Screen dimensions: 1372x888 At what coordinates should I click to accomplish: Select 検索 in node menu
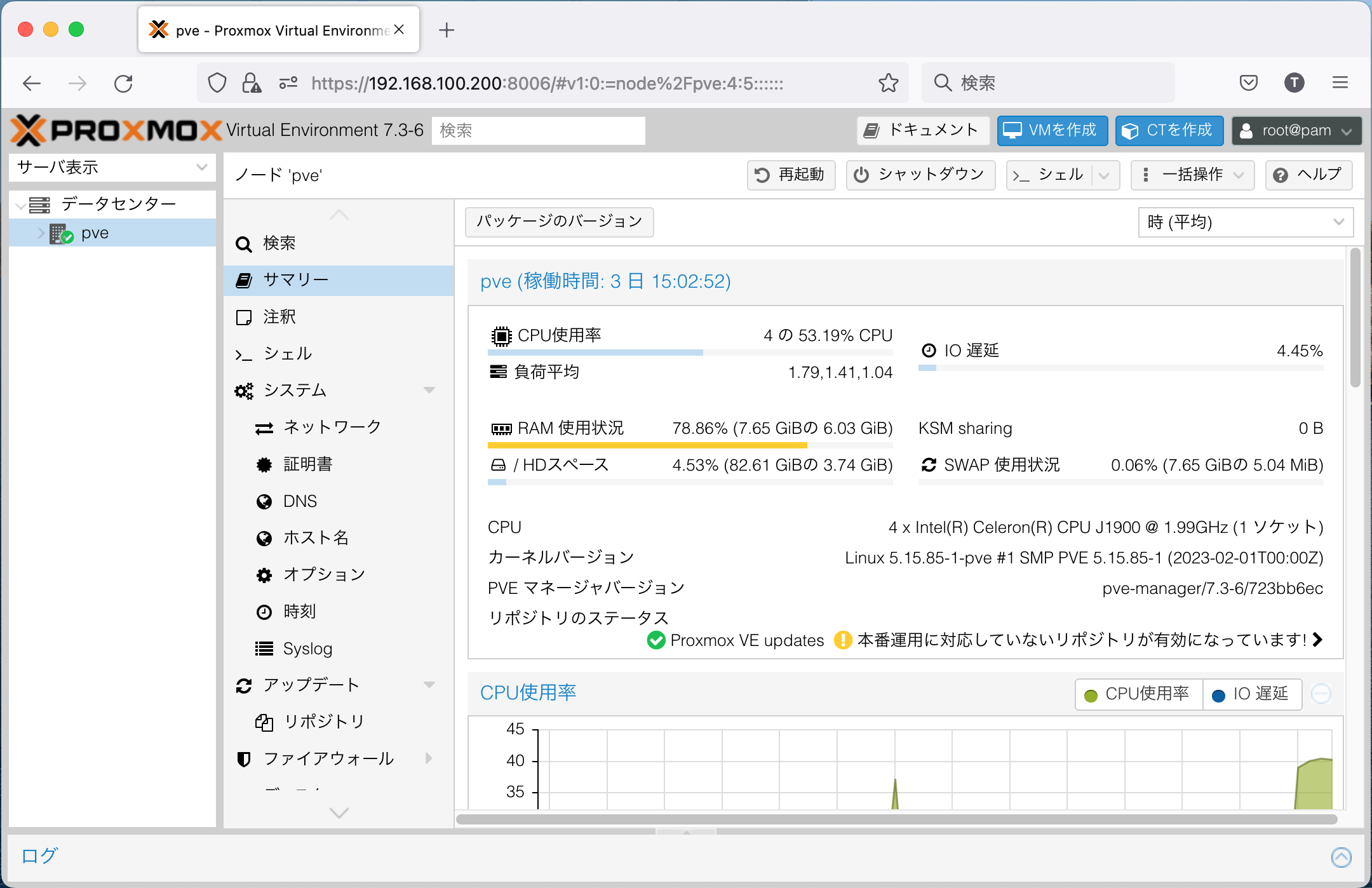coord(339,243)
